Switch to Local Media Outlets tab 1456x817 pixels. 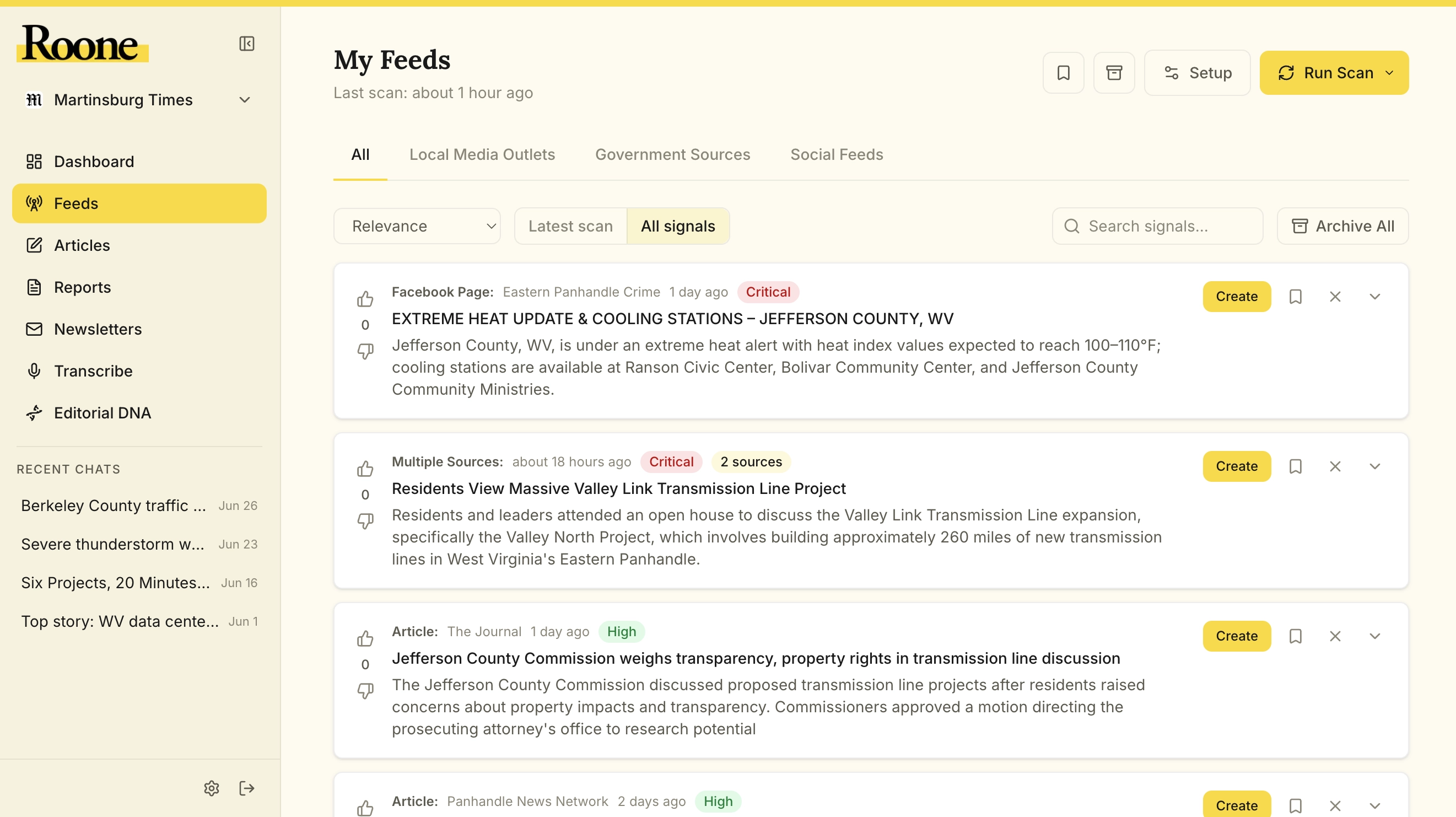click(x=482, y=154)
